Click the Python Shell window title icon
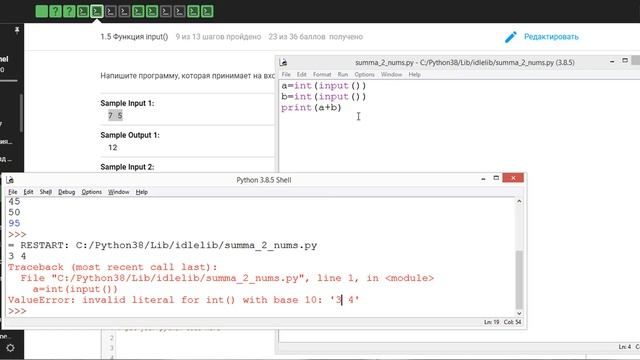 (10, 180)
